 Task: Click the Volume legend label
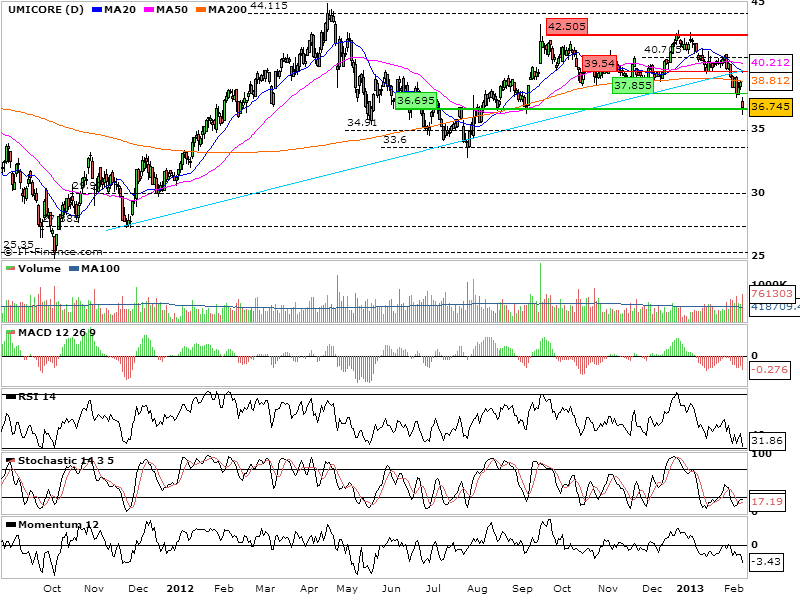coord(39,269)
